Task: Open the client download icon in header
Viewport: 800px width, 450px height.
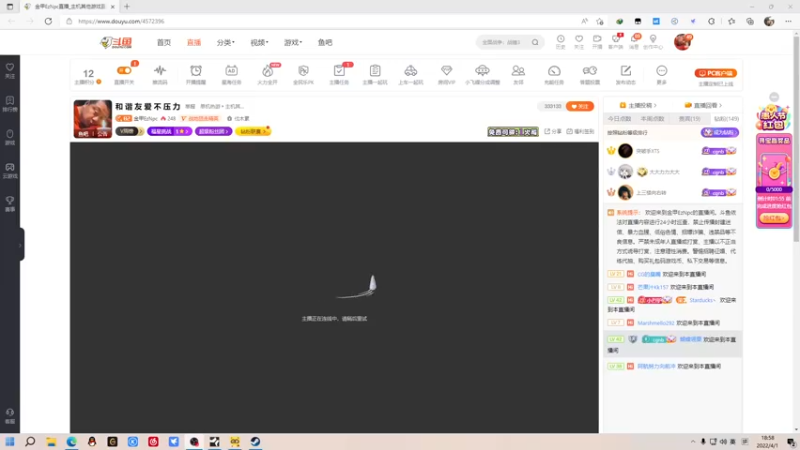Action: (x=616, y=39)
